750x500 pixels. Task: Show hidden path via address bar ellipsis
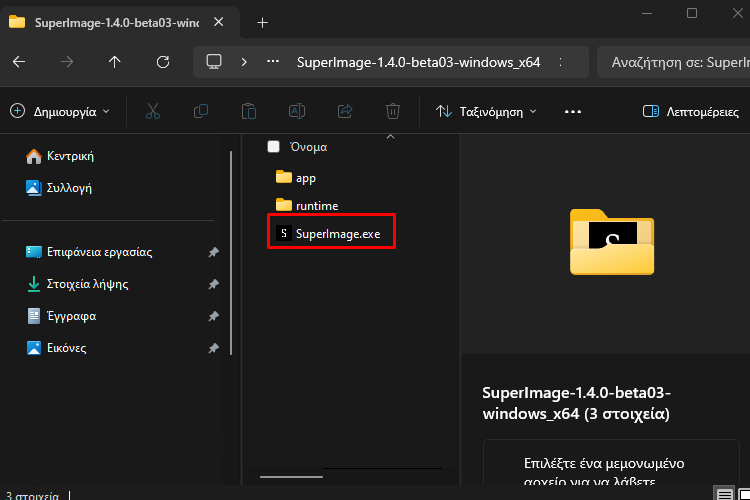(273, 61)
